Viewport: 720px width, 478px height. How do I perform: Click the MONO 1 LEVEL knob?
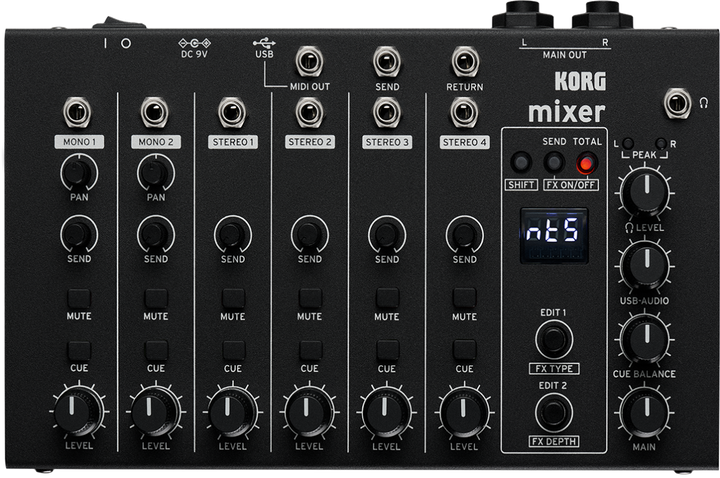click(x=79, y=411)
